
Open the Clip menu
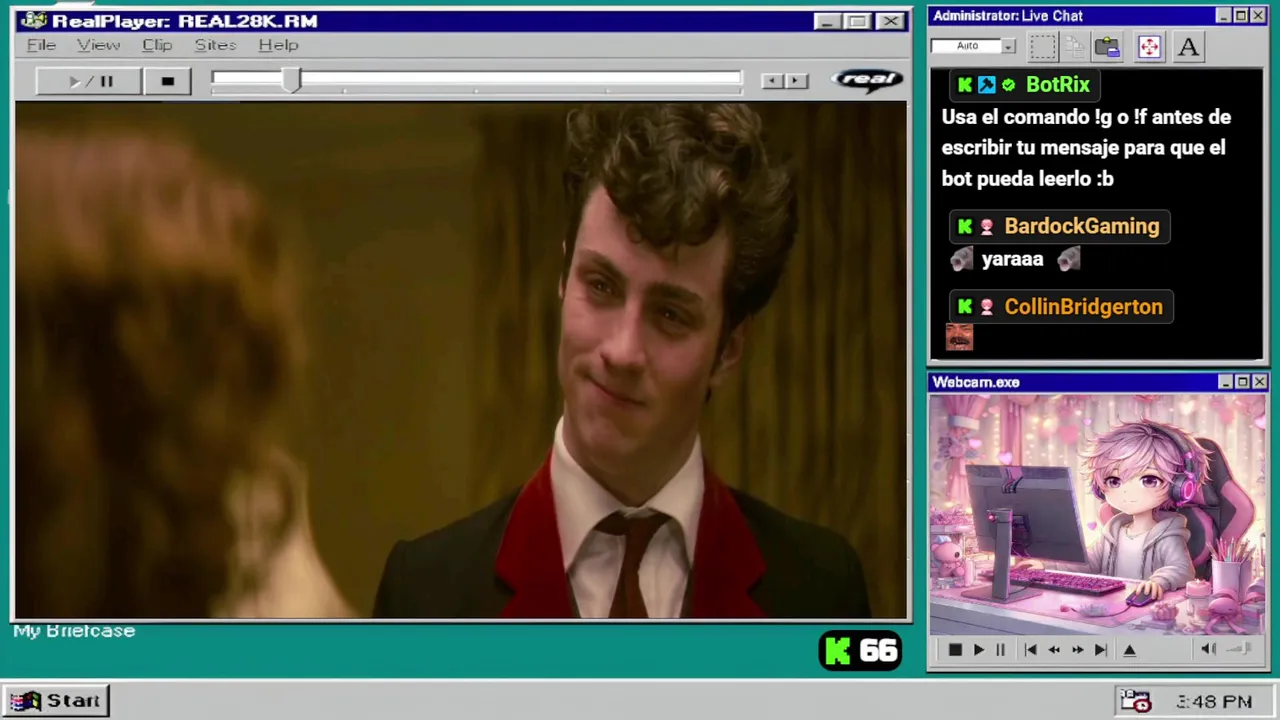tap(157, 45)
